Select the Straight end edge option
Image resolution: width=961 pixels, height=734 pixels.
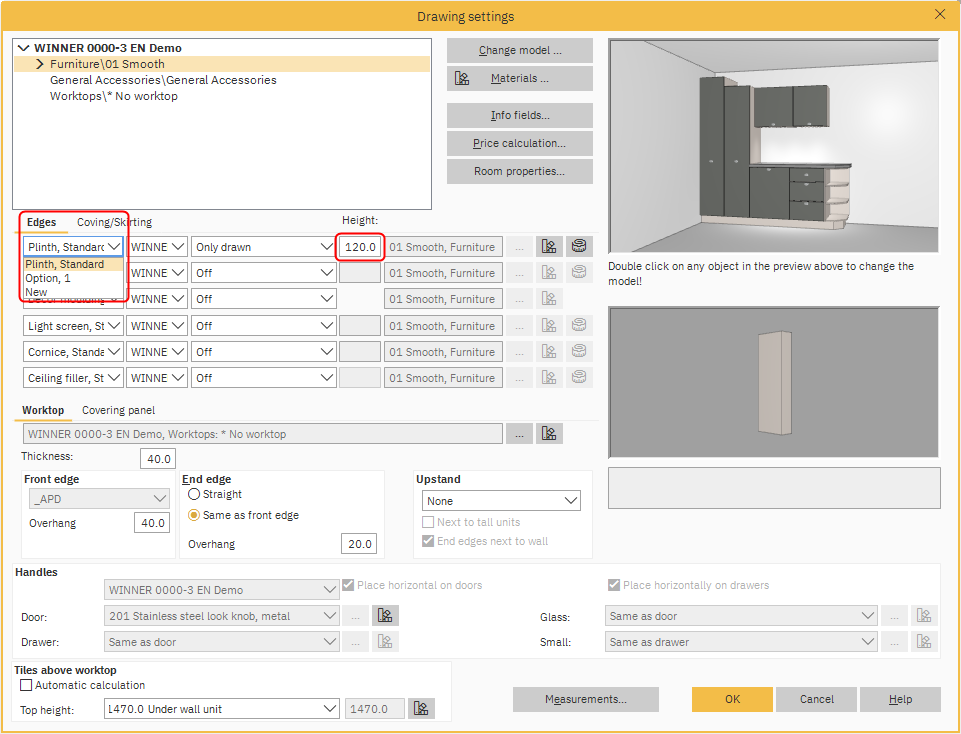[194, 494]
